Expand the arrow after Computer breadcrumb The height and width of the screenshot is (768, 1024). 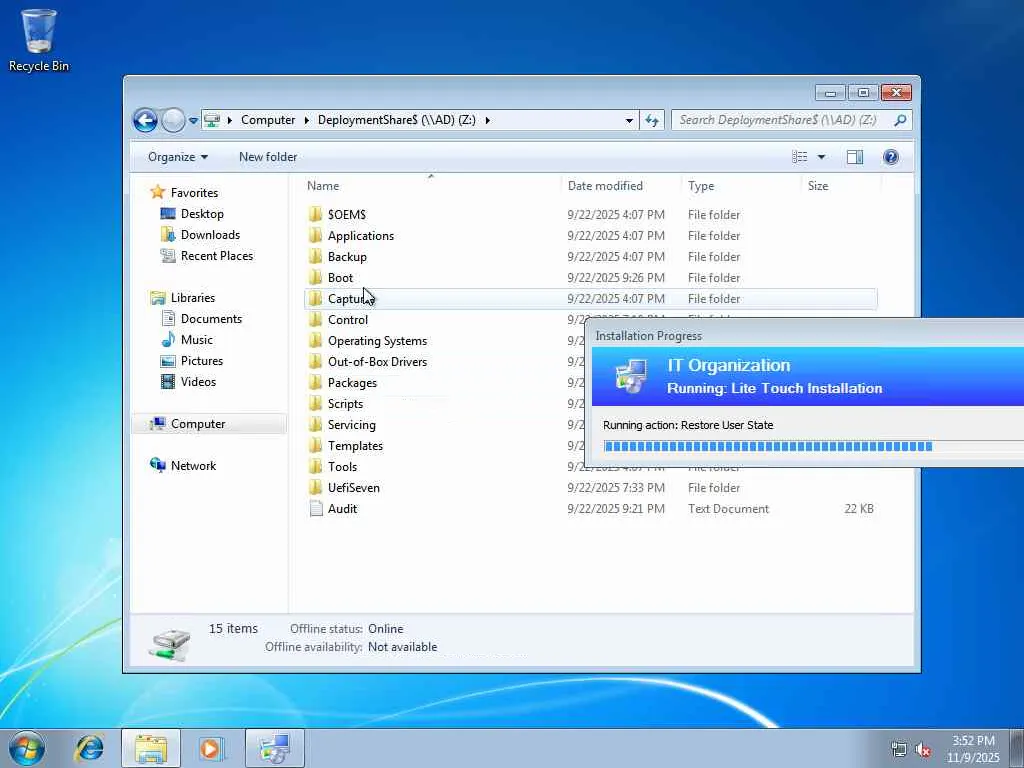pyautogui.click(x=306, y=120)
